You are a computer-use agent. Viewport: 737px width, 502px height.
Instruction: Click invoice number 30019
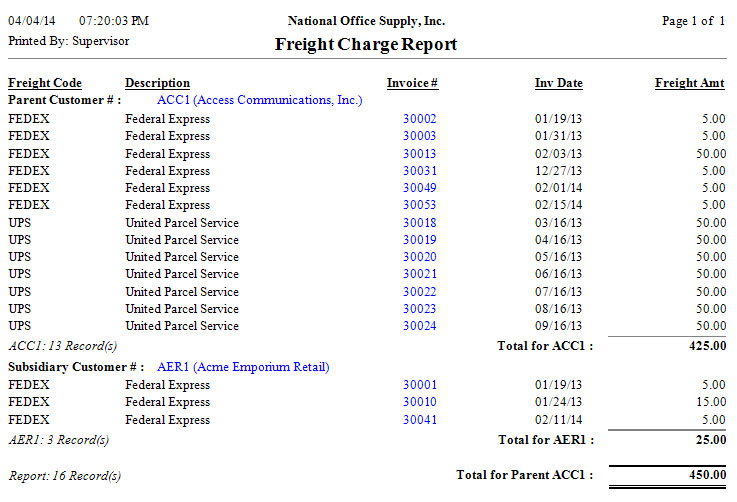tap(419, 240)
